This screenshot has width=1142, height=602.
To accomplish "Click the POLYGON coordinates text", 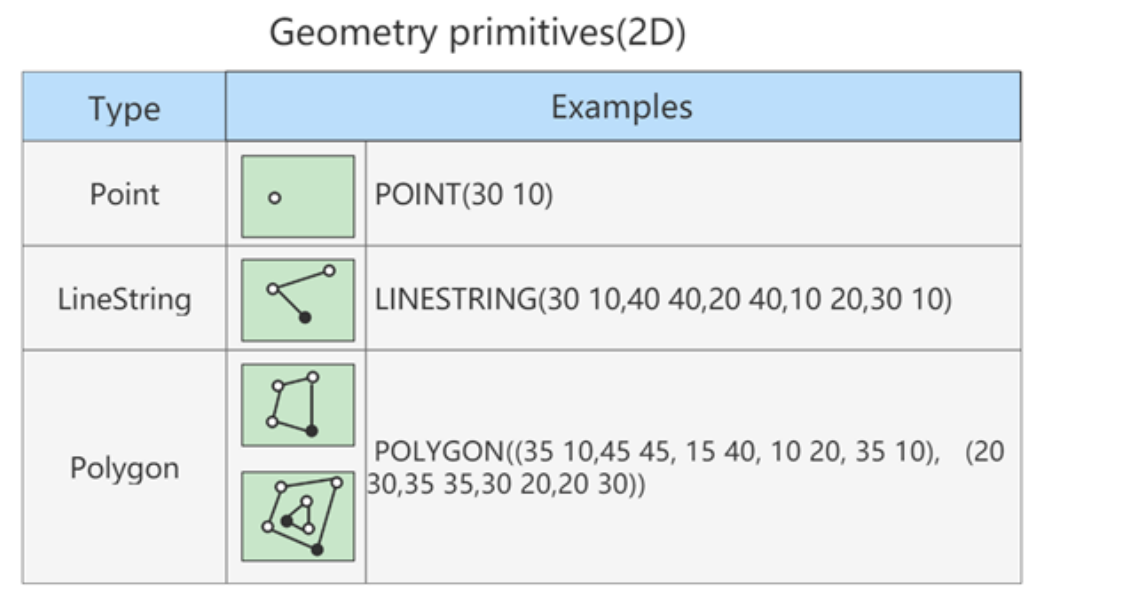I will pyautogui.click(x=685, y=467).
